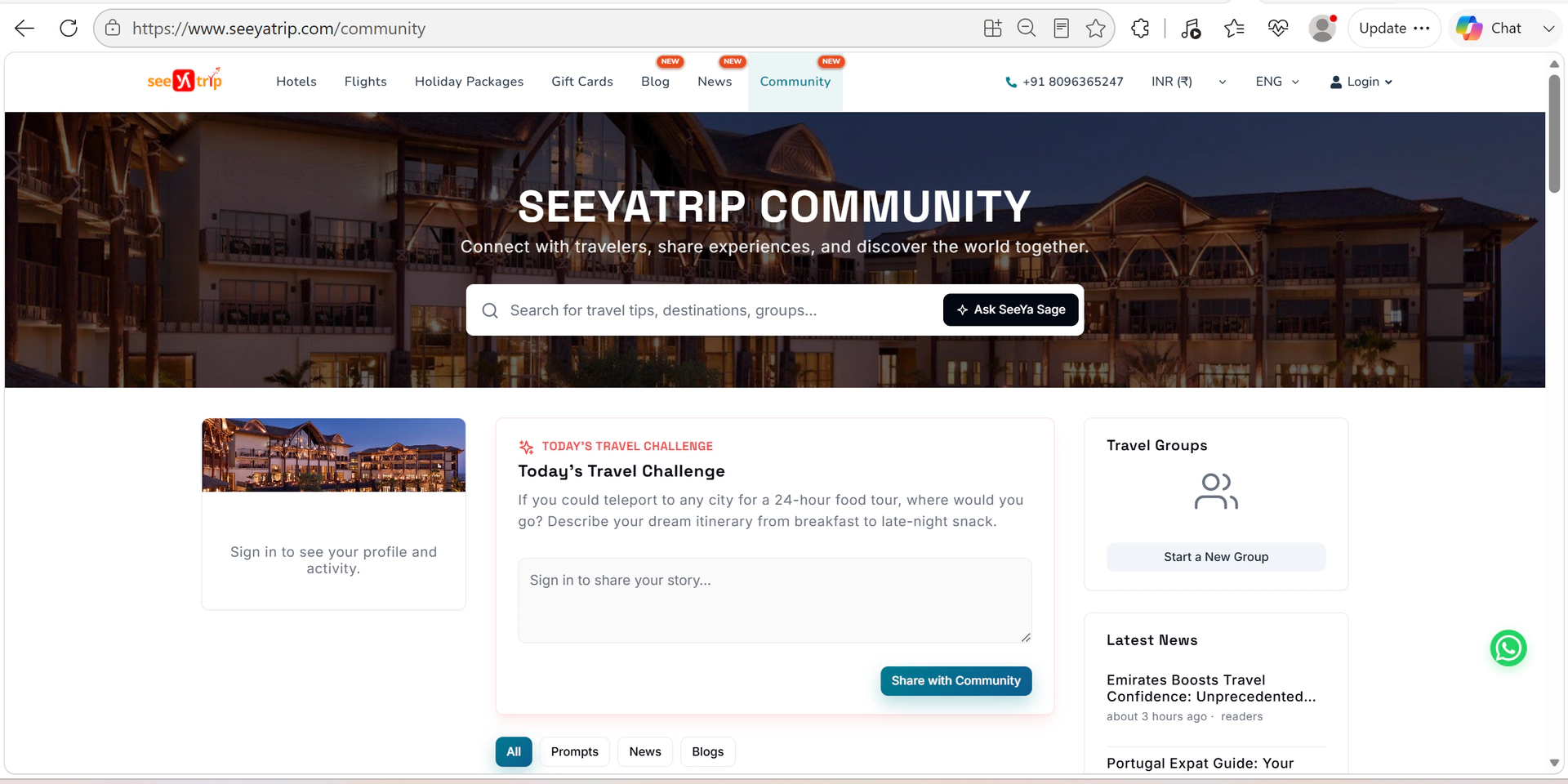1568x784 pixels.
Task: Click the Today's Travel Challenge sparkle icon
Action: 526,447
